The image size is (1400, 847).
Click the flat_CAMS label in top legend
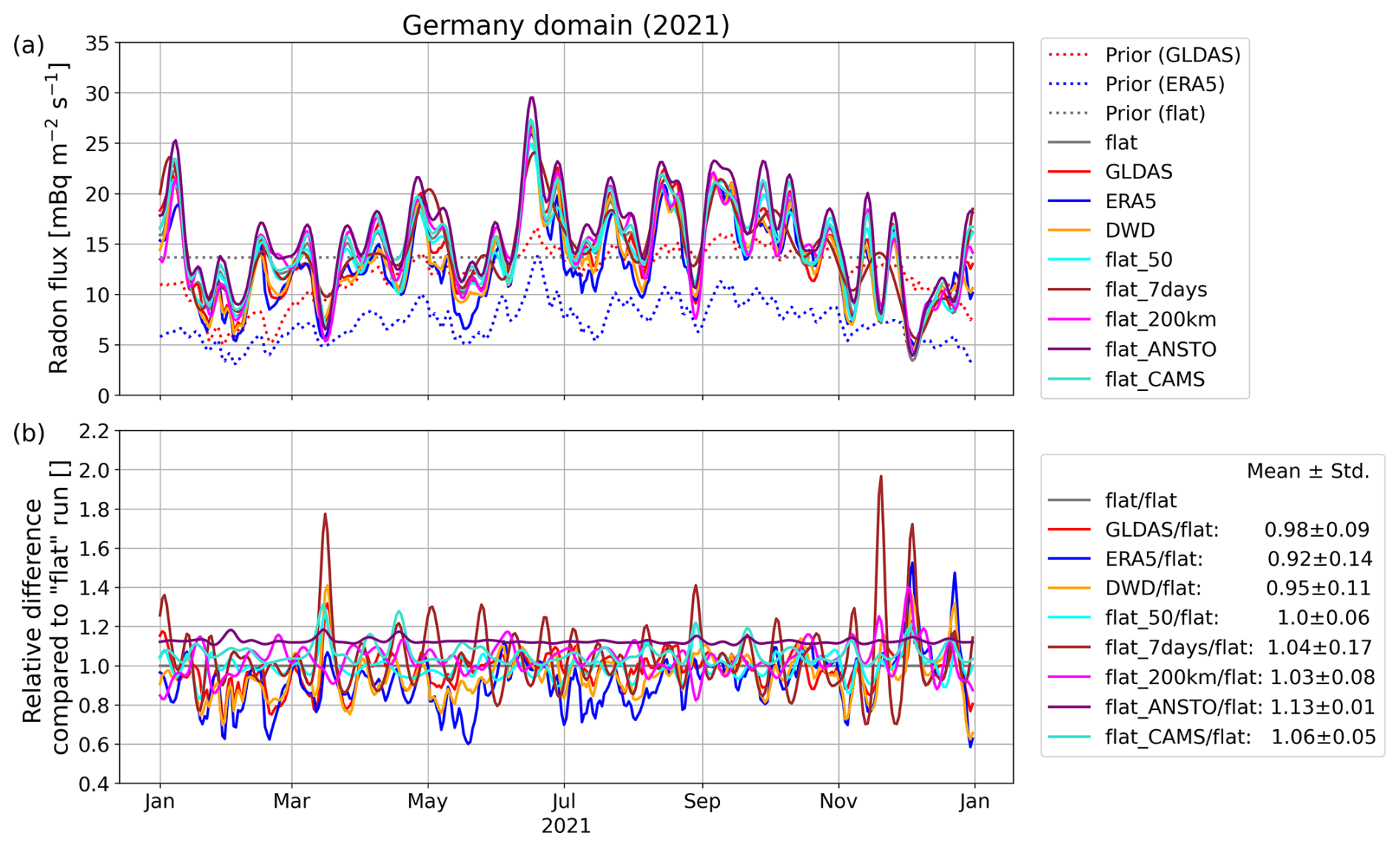click(1154, 379)
